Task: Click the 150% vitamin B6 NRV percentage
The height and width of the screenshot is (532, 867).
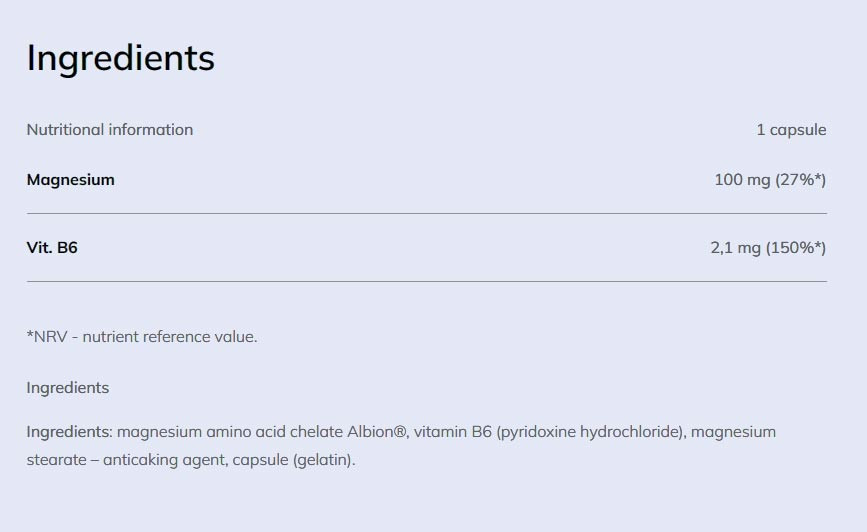Action: pos(796,247)
